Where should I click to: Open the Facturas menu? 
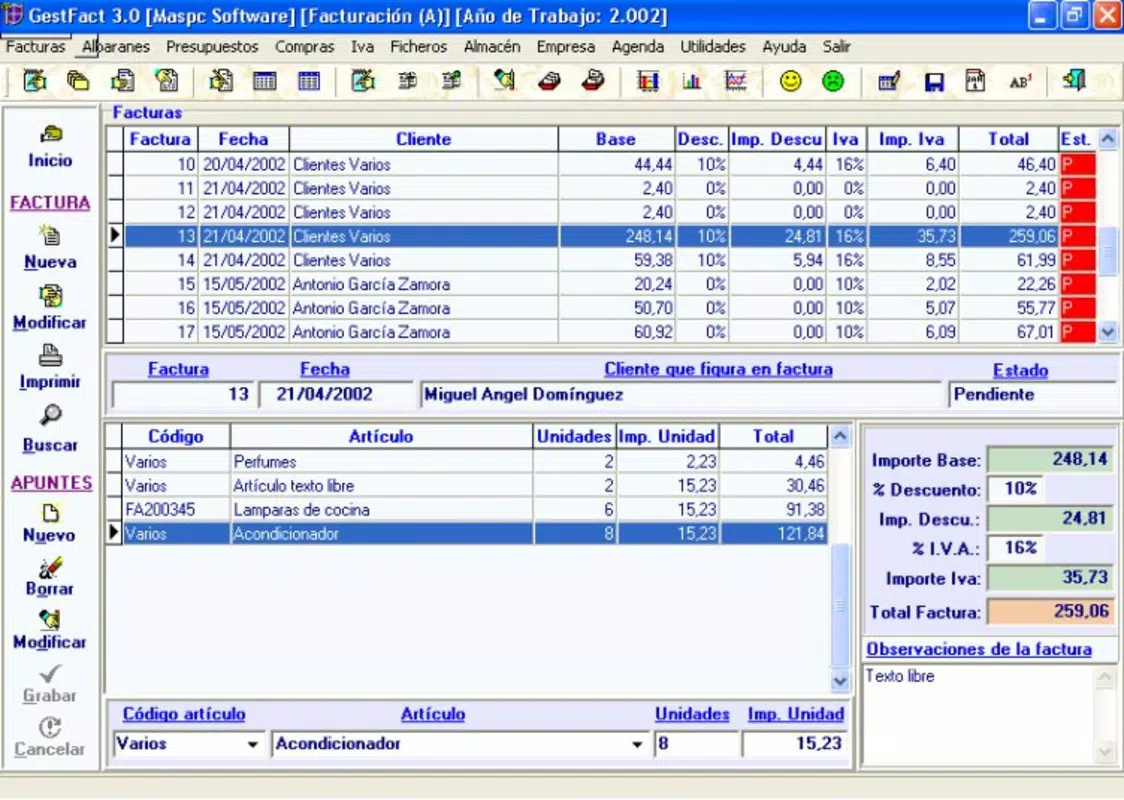(35, 47)
